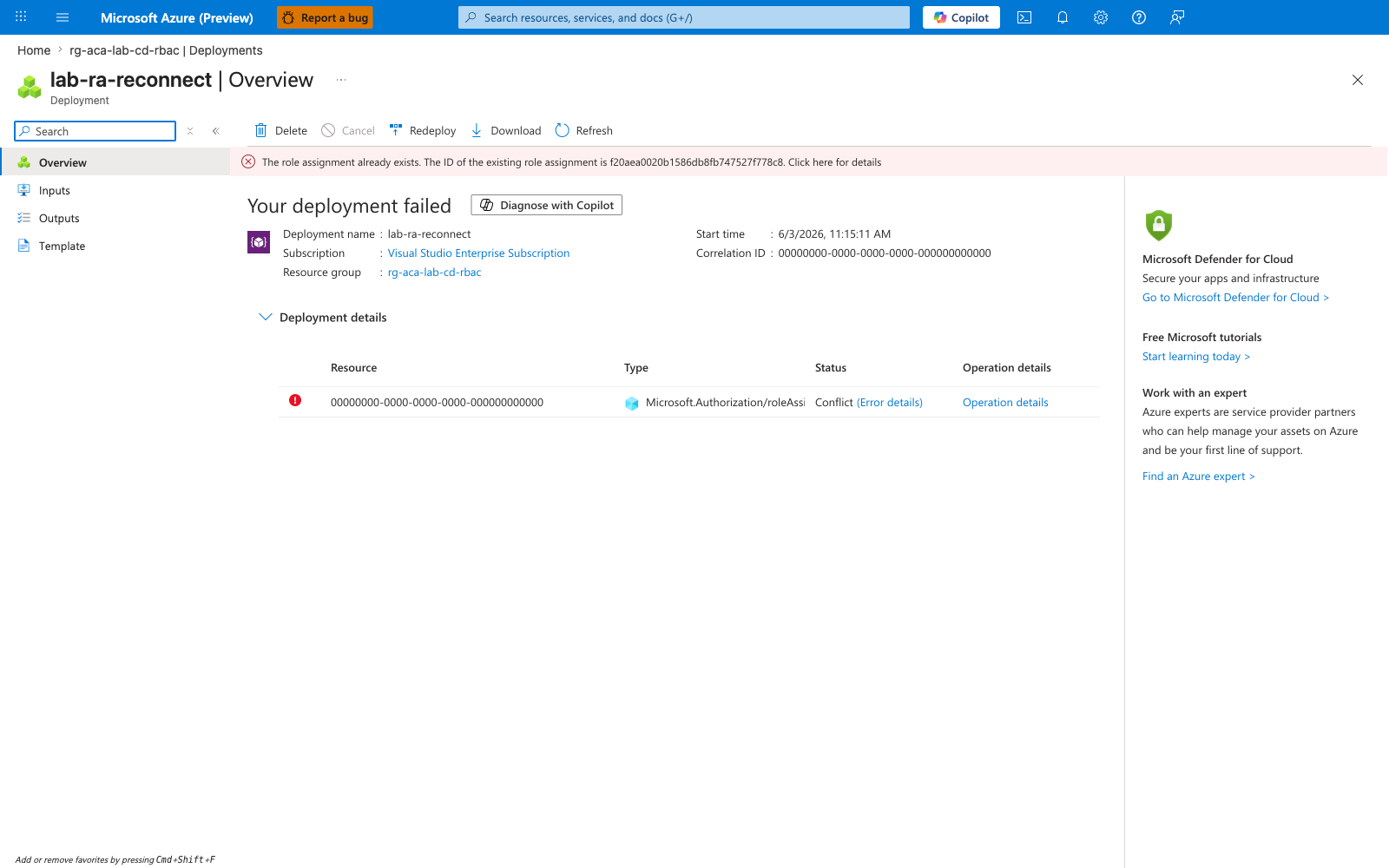The width and height of the screenshot is (1389, 868).
Task: Open the Azure portal apps grid icon
Action: [x=21, y=17]
